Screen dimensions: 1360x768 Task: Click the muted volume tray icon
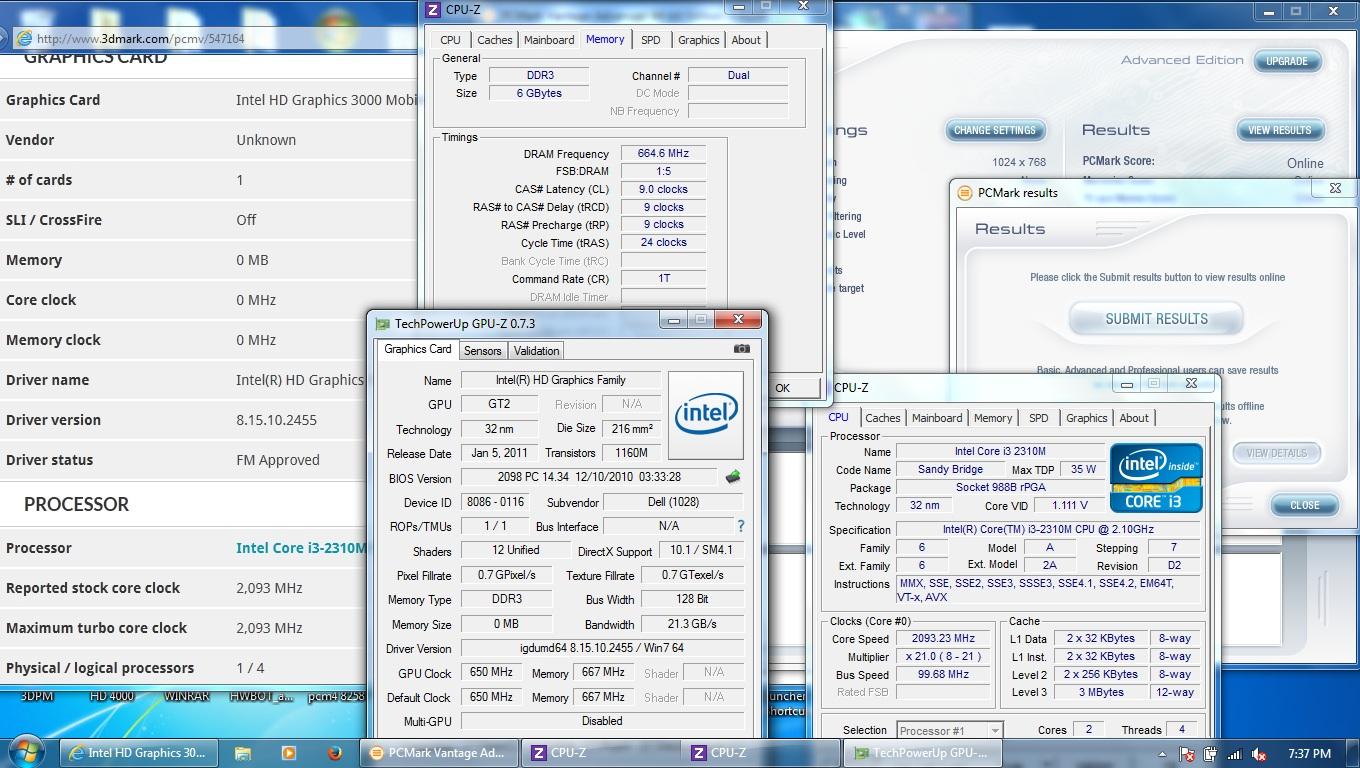pyautogui.click(x=1259, y=754)
